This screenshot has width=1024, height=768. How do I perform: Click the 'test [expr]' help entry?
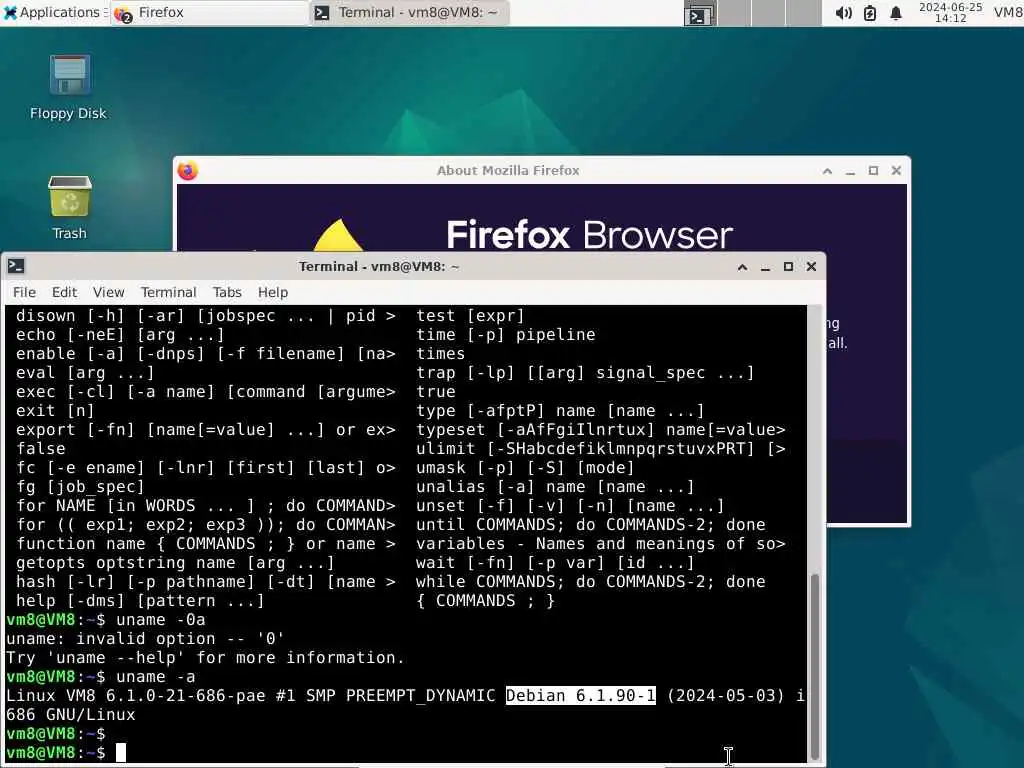pyautogui.click(x=470, y=315)
